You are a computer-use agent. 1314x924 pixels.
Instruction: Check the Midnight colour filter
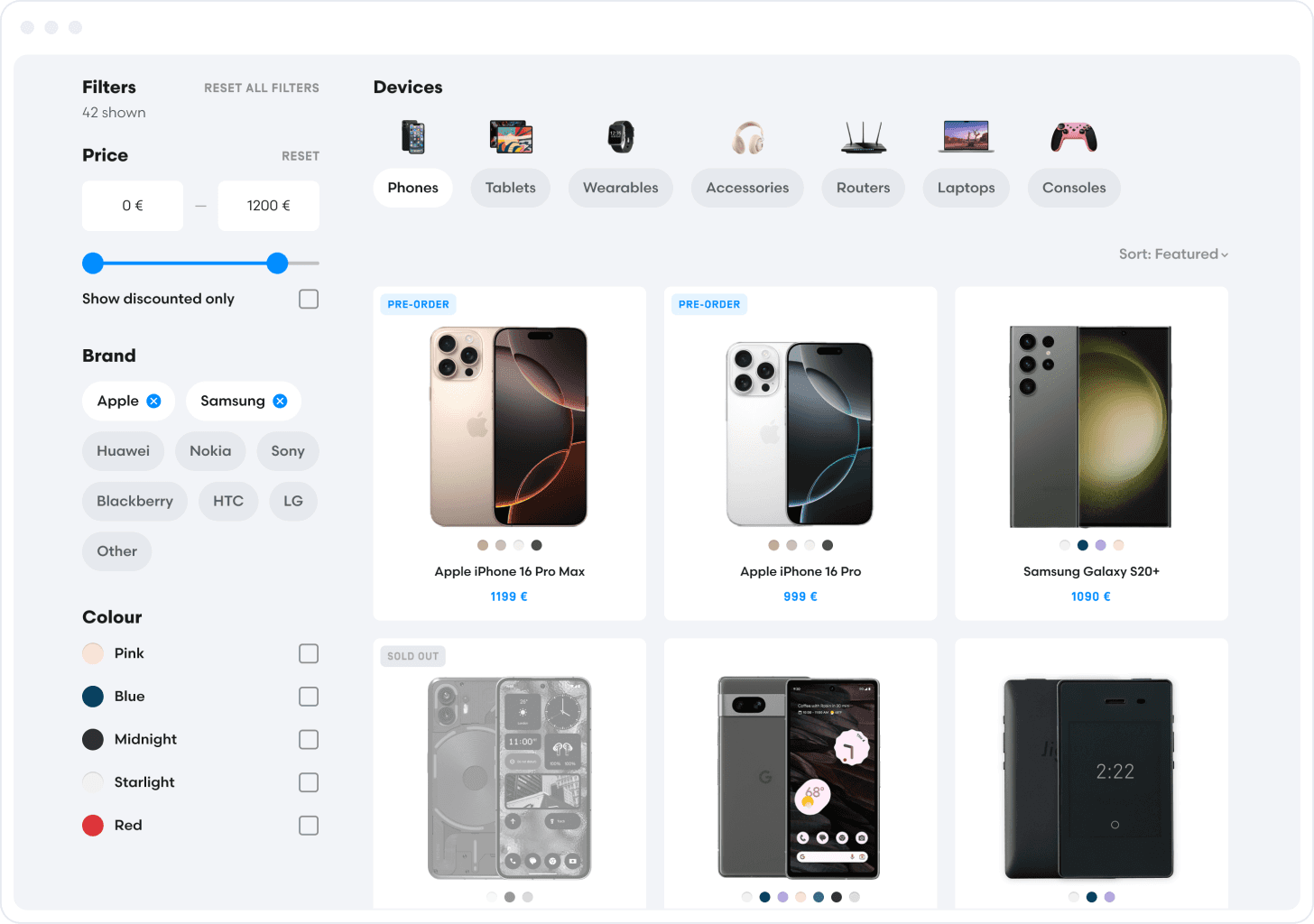pos(309,740)
